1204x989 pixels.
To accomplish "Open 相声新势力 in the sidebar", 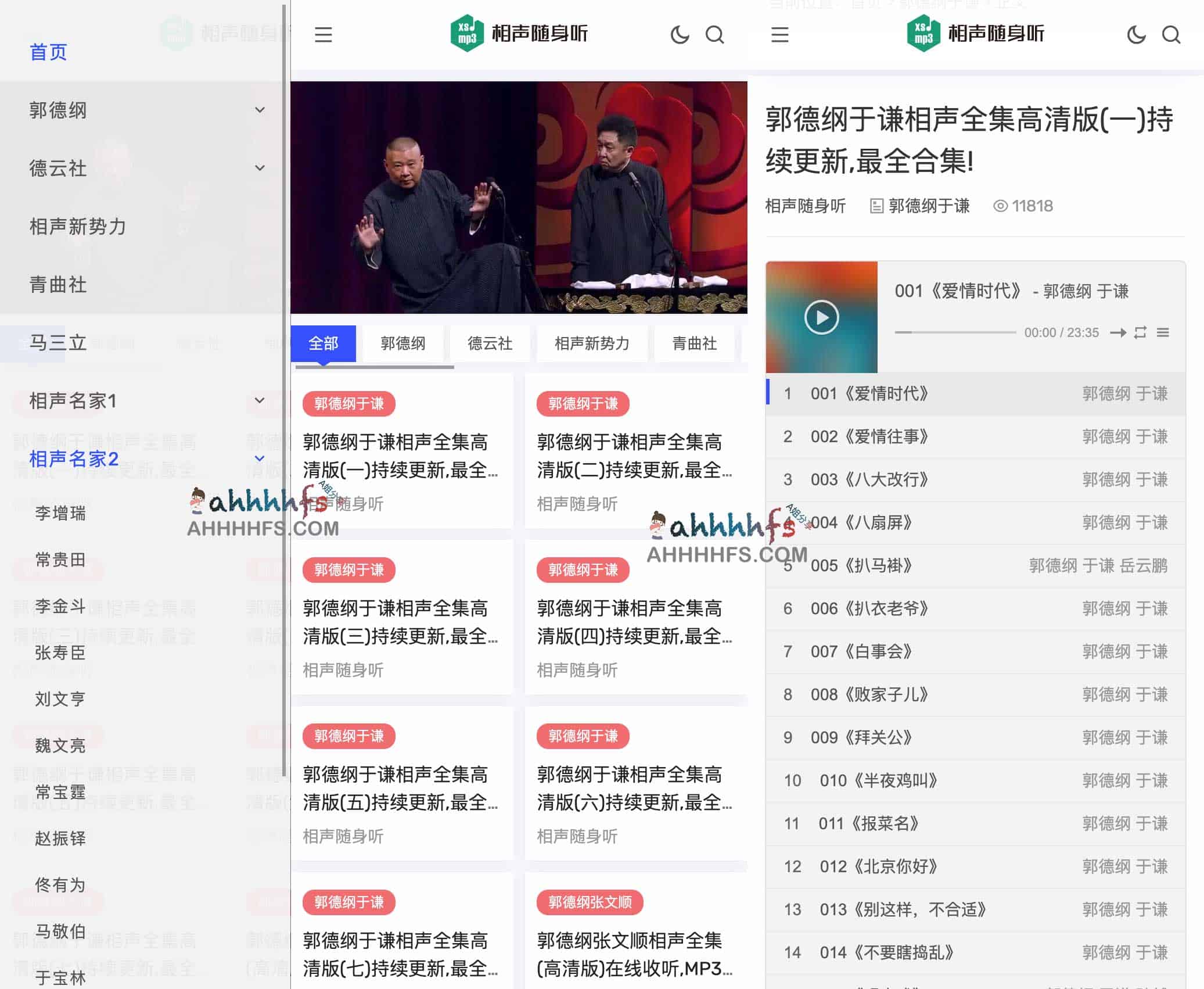I will pos(78,227).
